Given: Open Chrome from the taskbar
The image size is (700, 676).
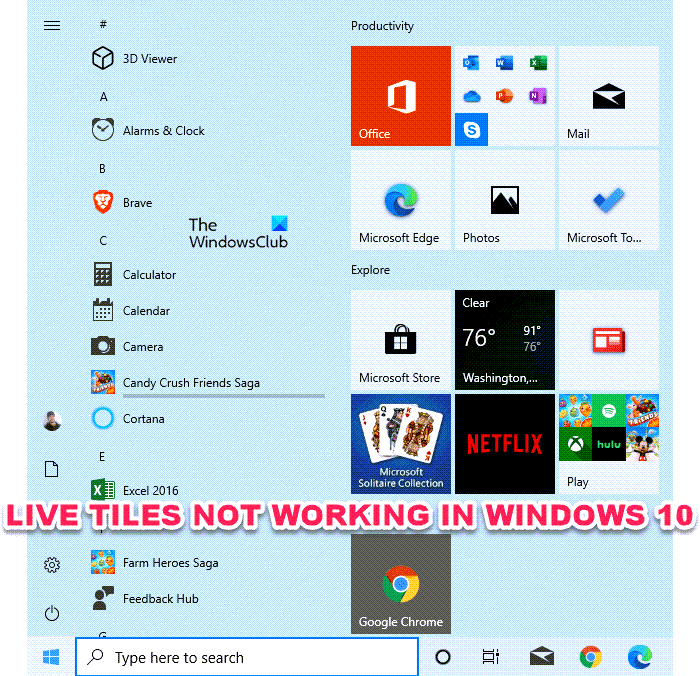Looking at the screenshot, I should pos(591,657).
